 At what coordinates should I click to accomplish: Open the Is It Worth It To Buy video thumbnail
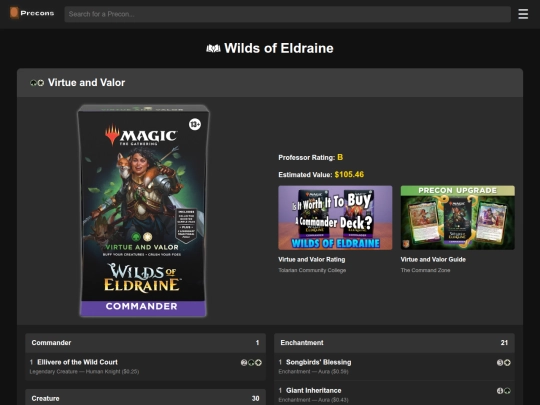[x=335, y=218]
